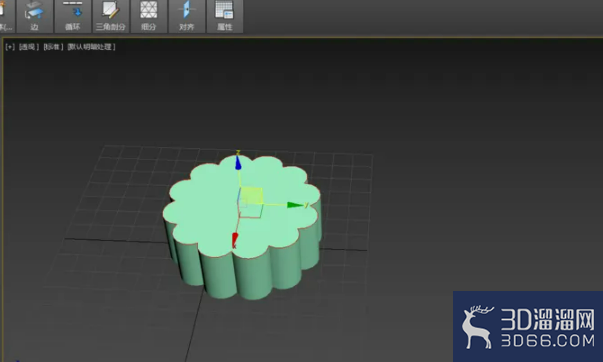Click the red X-axis gizmo arrow
The height and width of the screenshot is (362, 603).
(235, 240)
